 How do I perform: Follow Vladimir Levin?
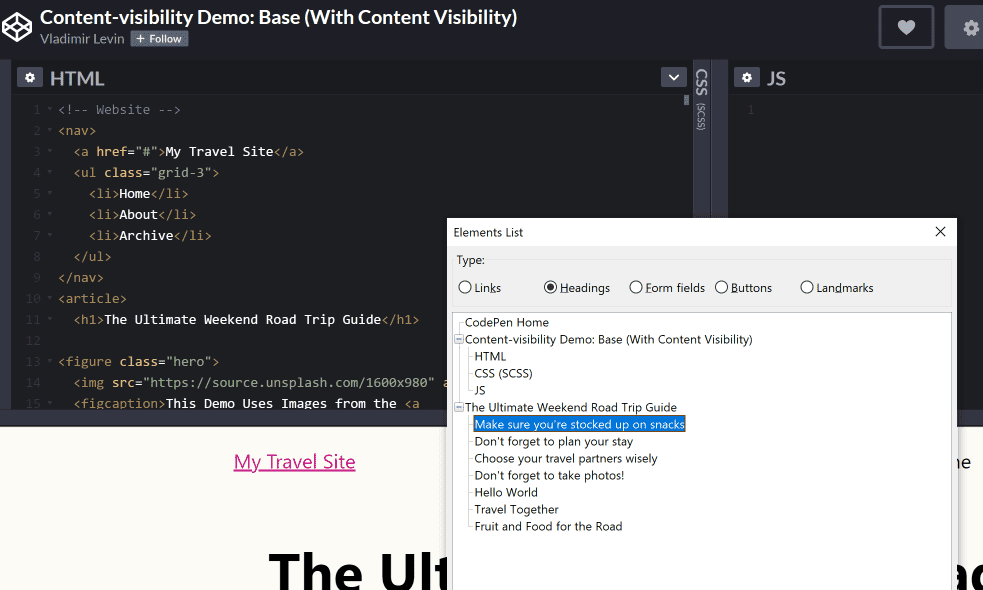[x=159, y=39]
